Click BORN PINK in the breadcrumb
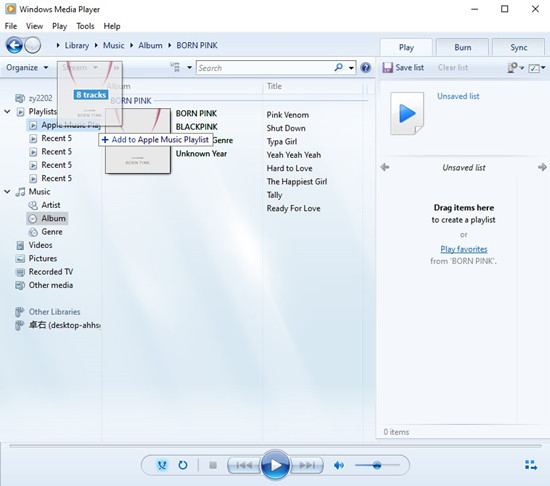This screenshot has width=550, height=486. click(x=197, y=45)
